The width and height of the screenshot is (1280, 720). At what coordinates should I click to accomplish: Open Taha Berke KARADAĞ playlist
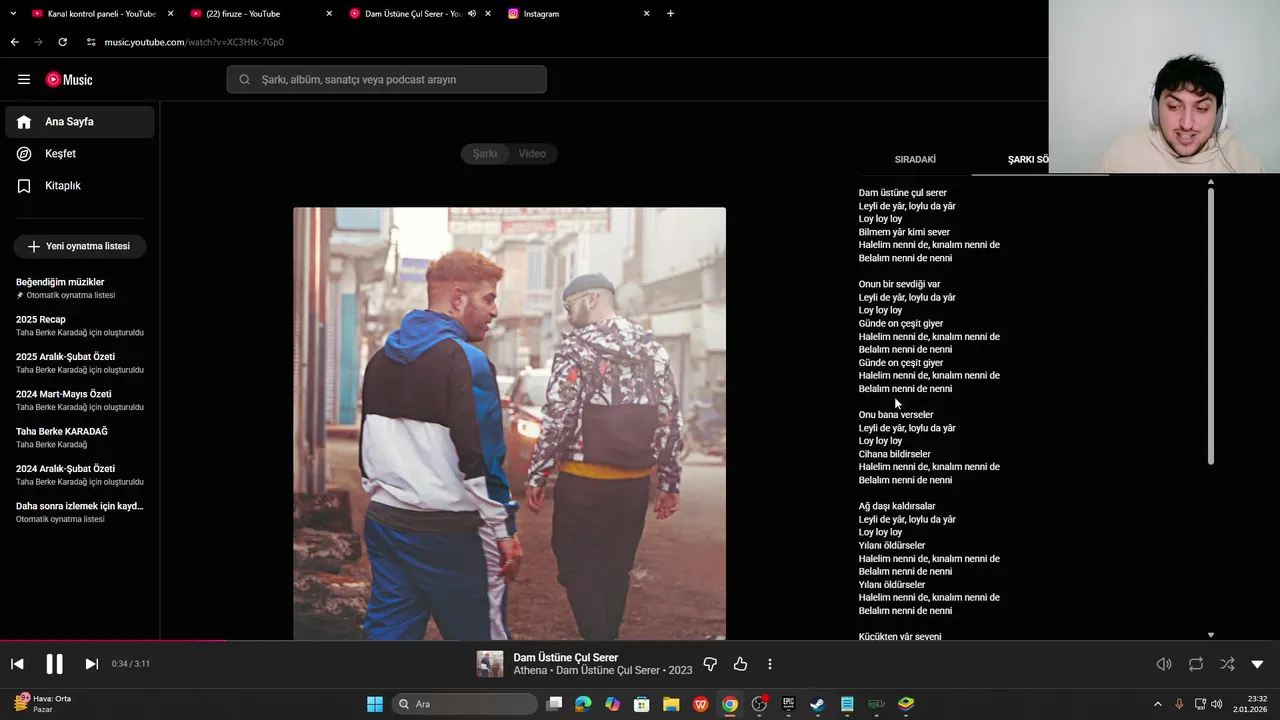pyautogui.click(x=80, y=437)
